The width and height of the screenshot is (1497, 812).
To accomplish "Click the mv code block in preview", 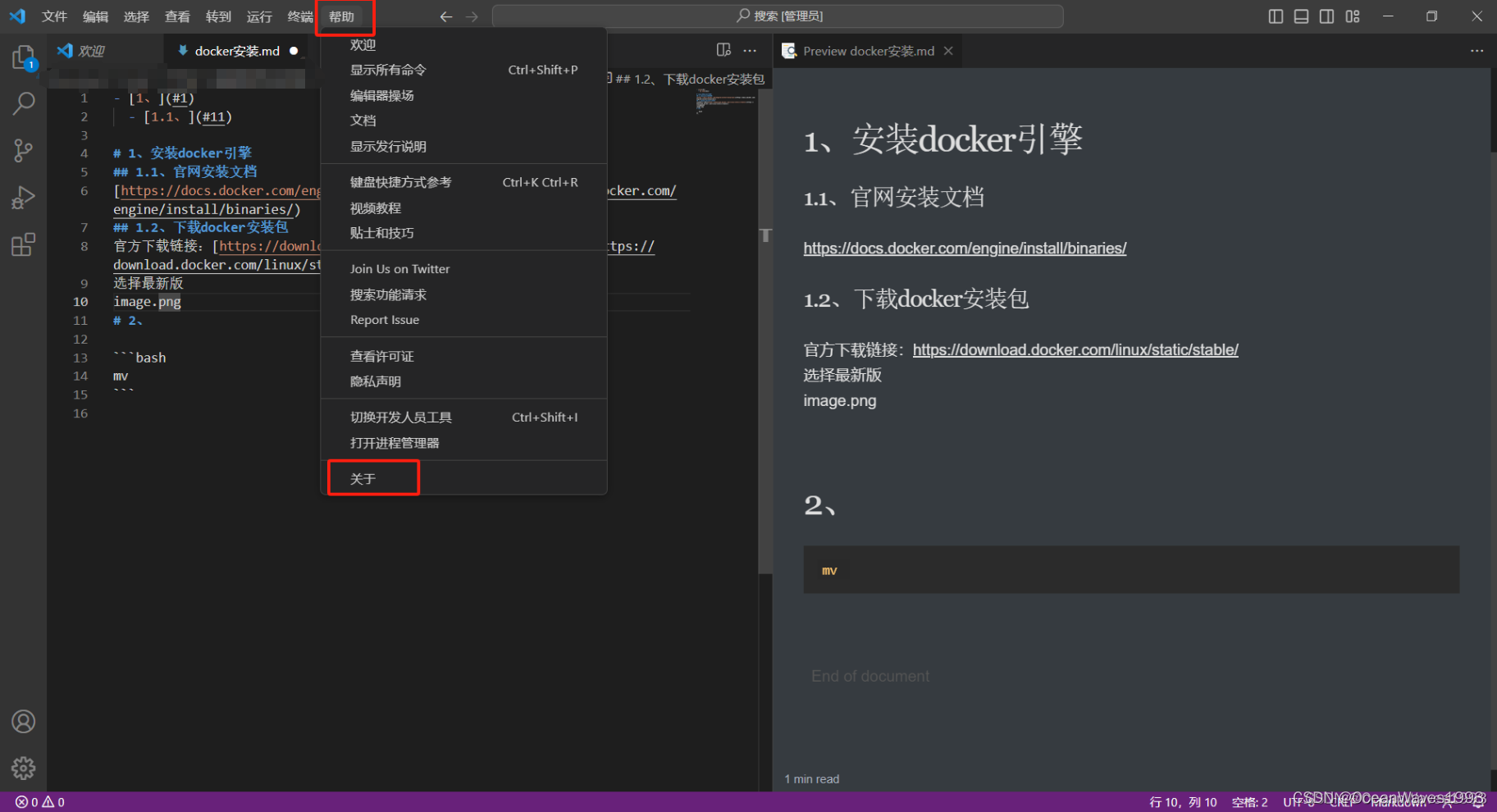I will (1131, 570).
